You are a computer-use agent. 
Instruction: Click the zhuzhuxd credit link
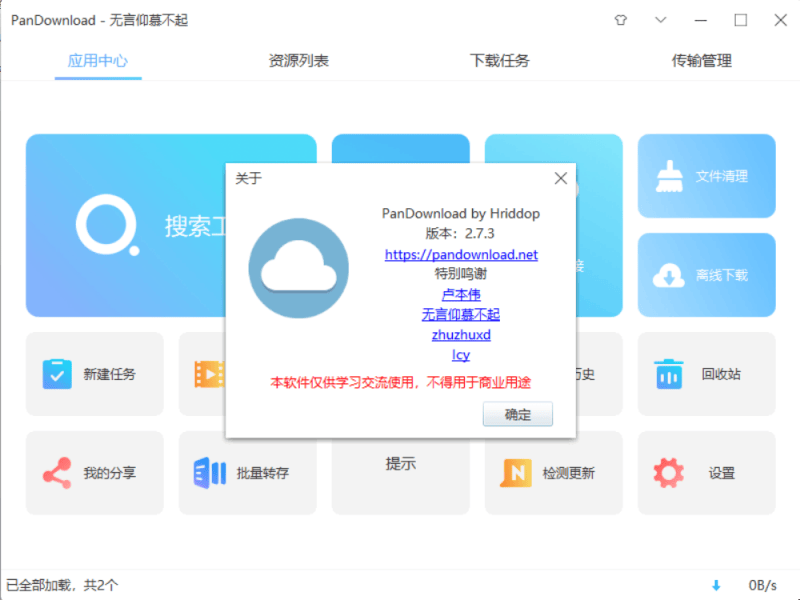coord(461,334)
